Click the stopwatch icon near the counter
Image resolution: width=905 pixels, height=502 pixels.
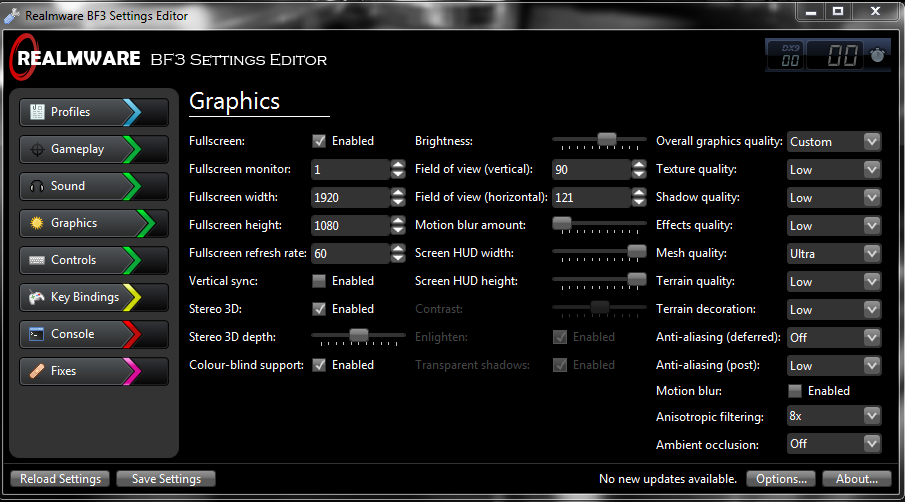877,55
